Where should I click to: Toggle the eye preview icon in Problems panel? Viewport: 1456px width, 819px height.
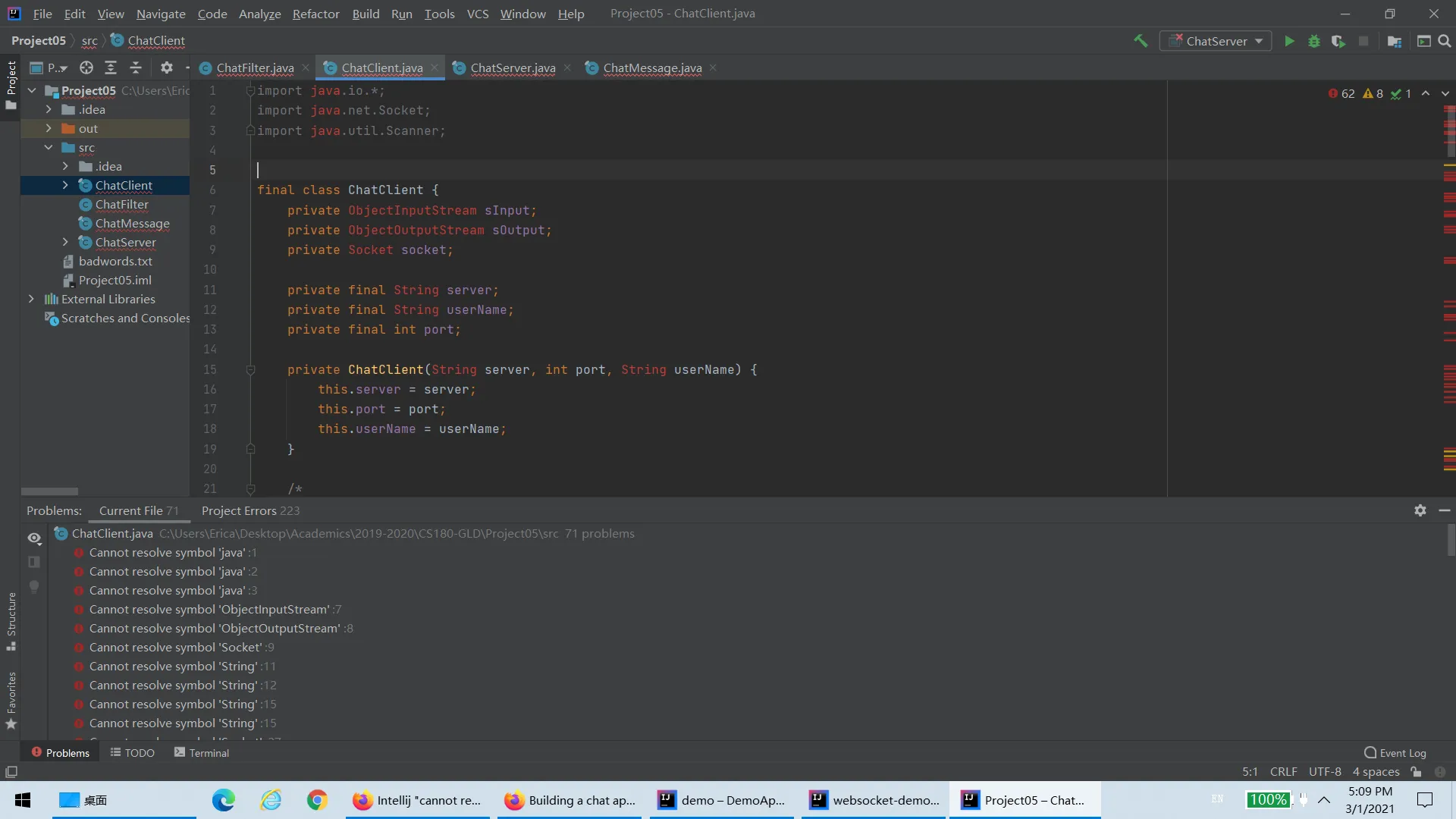[x=34, y=538]
